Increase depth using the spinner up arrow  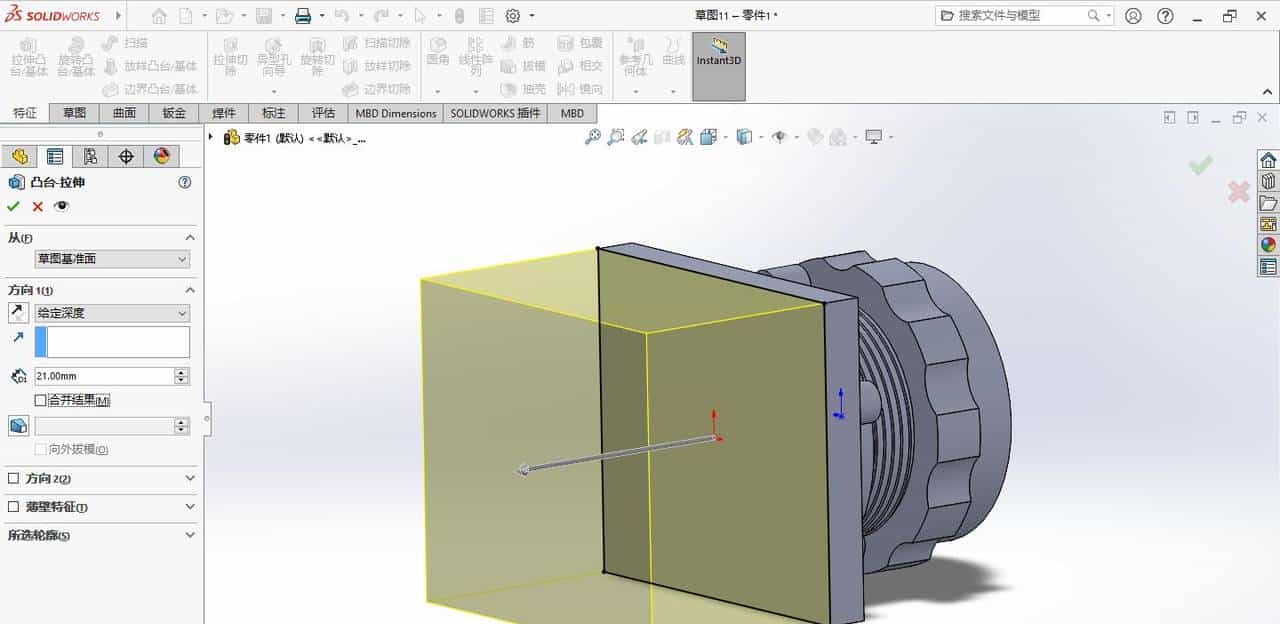179,371
